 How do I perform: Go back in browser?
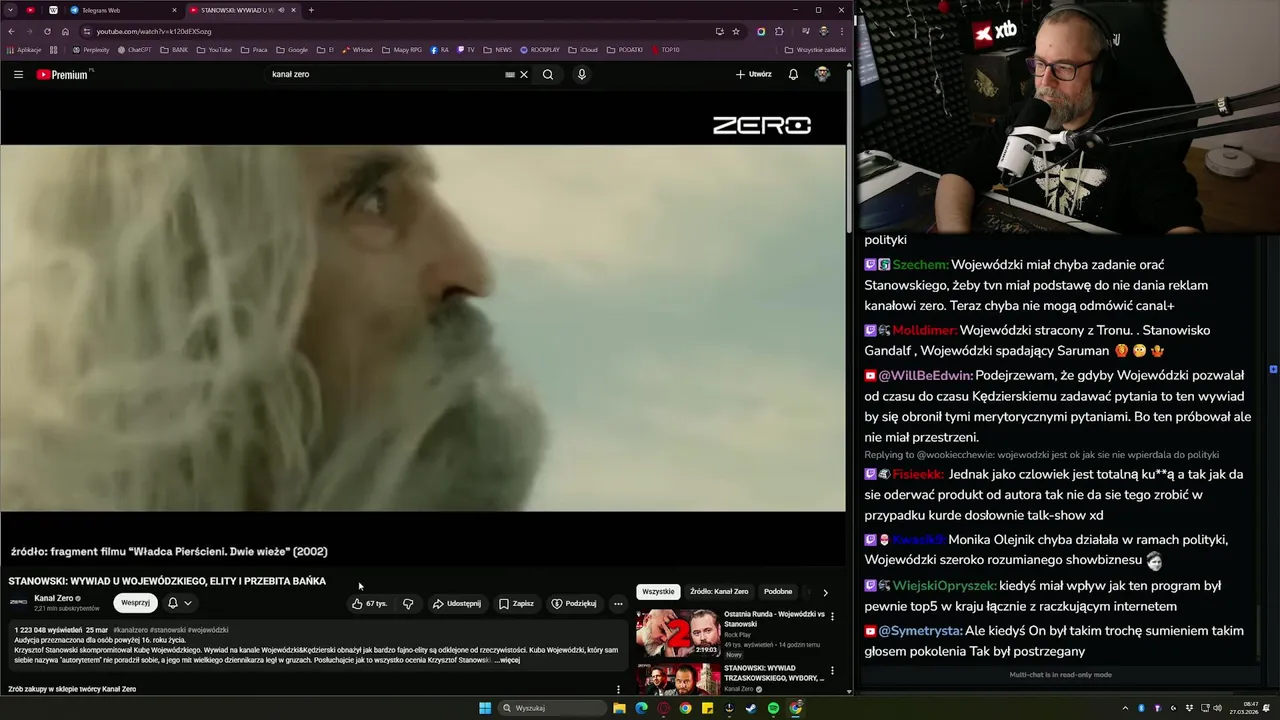pyautogui.click(x=12, y=31)
